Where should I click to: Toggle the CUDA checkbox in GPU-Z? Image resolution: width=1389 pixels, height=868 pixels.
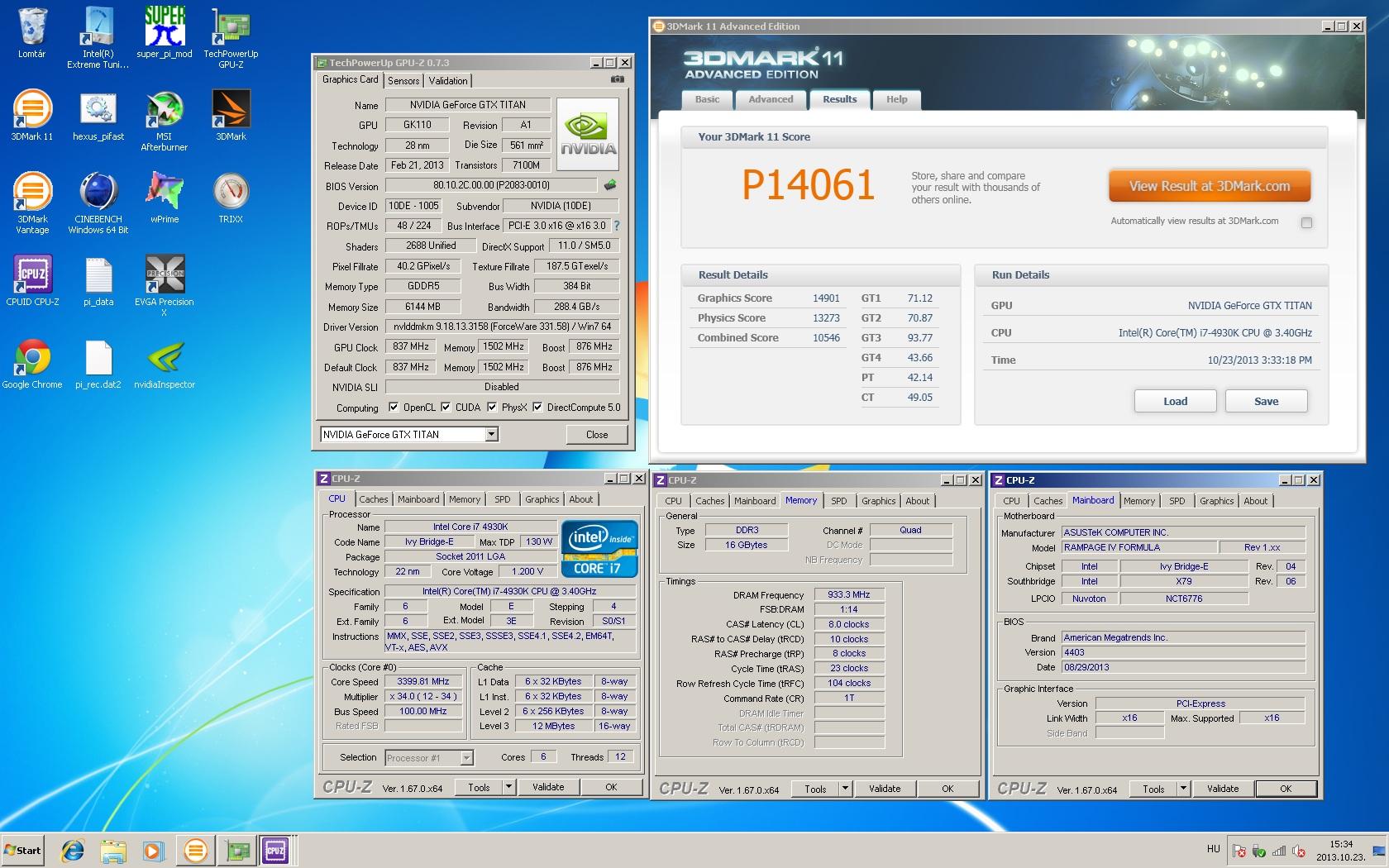(446, 407)
